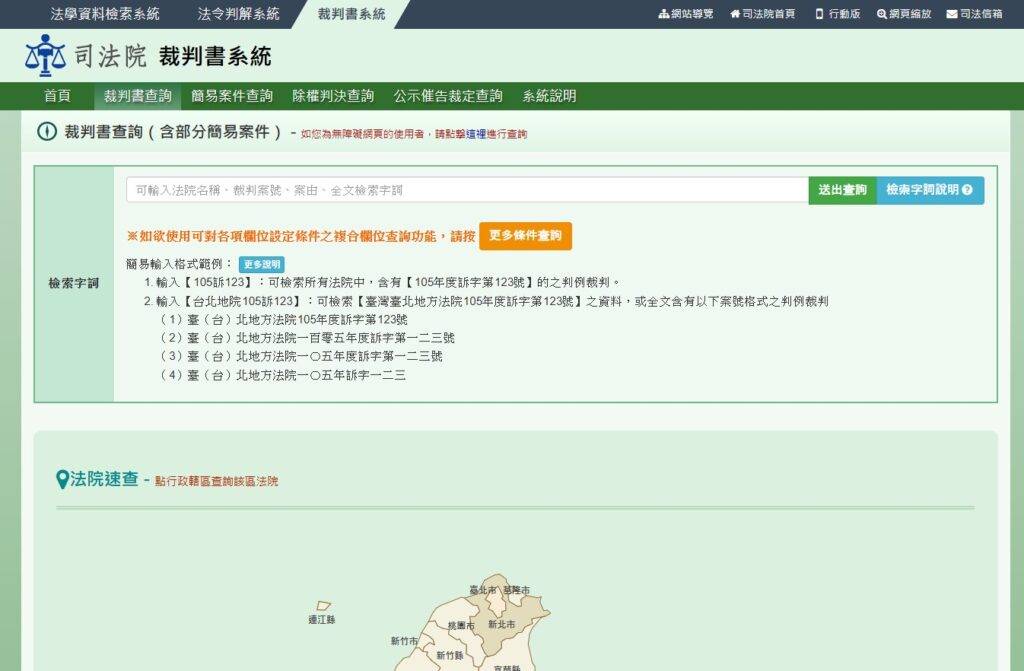The width and height of the screenshot is (1024, 671).
Task: Open 除權判決查詢 menu item
Action: 333,96
